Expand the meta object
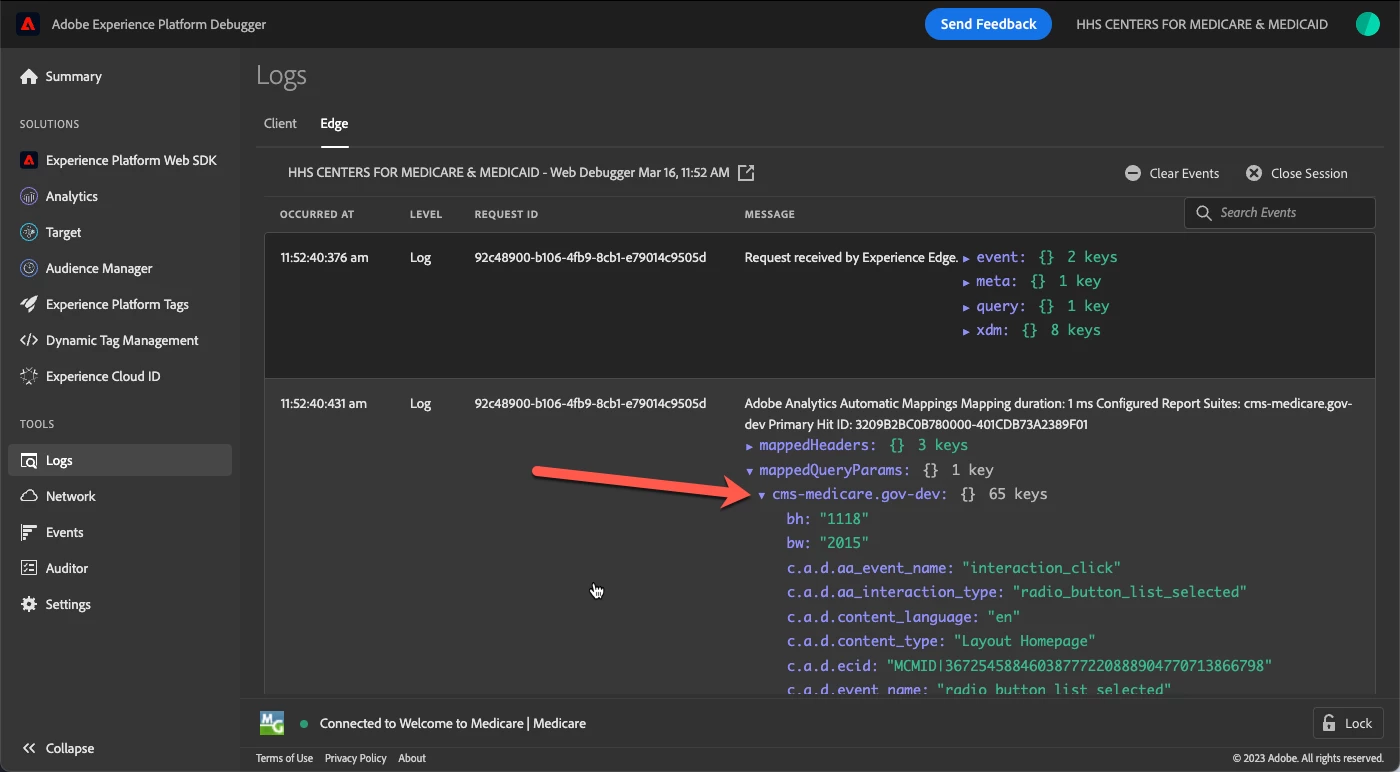The image size is (1400, 772). pyautogui.click(x=966, y=282)
